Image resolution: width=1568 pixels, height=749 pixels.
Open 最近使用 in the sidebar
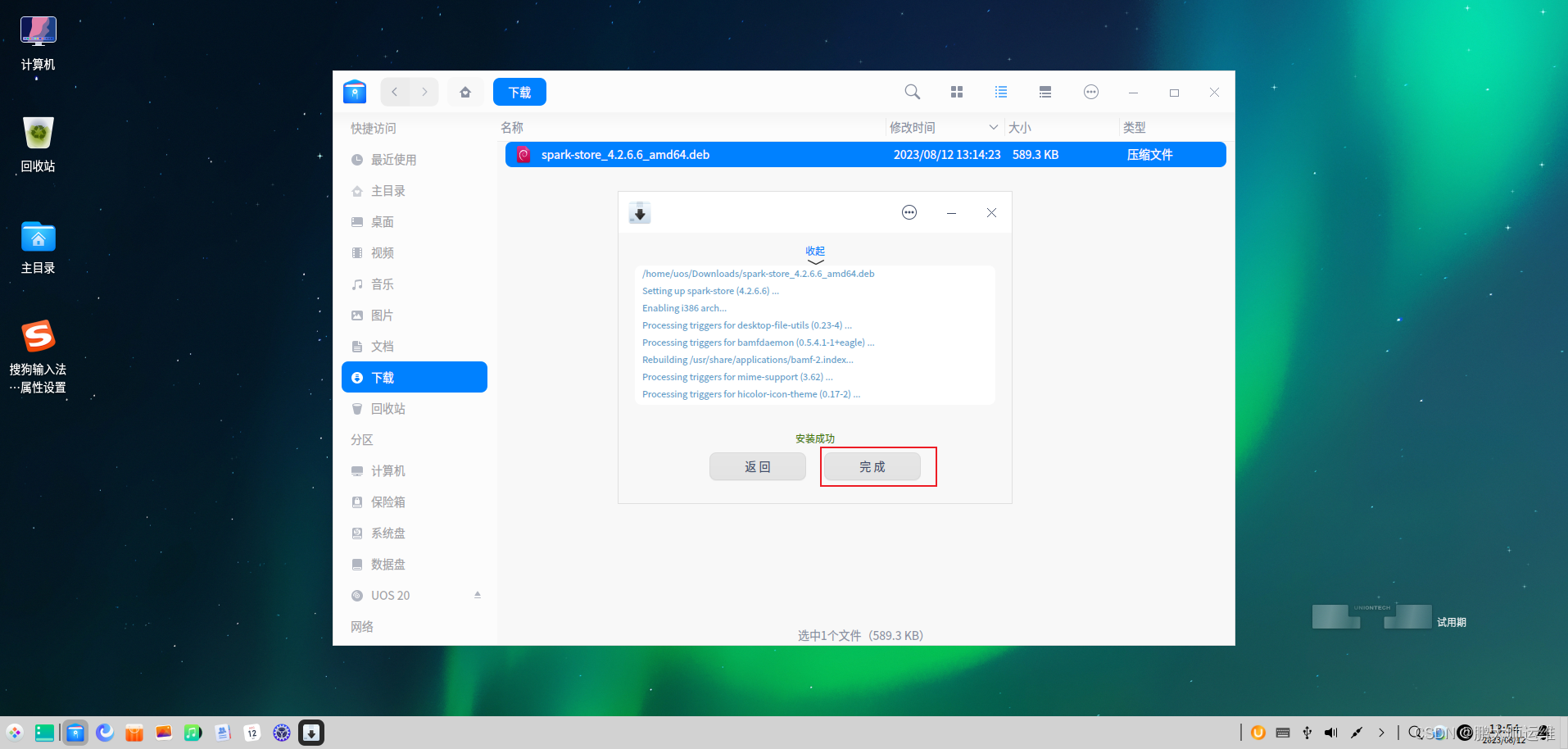[x=415, y=160]
